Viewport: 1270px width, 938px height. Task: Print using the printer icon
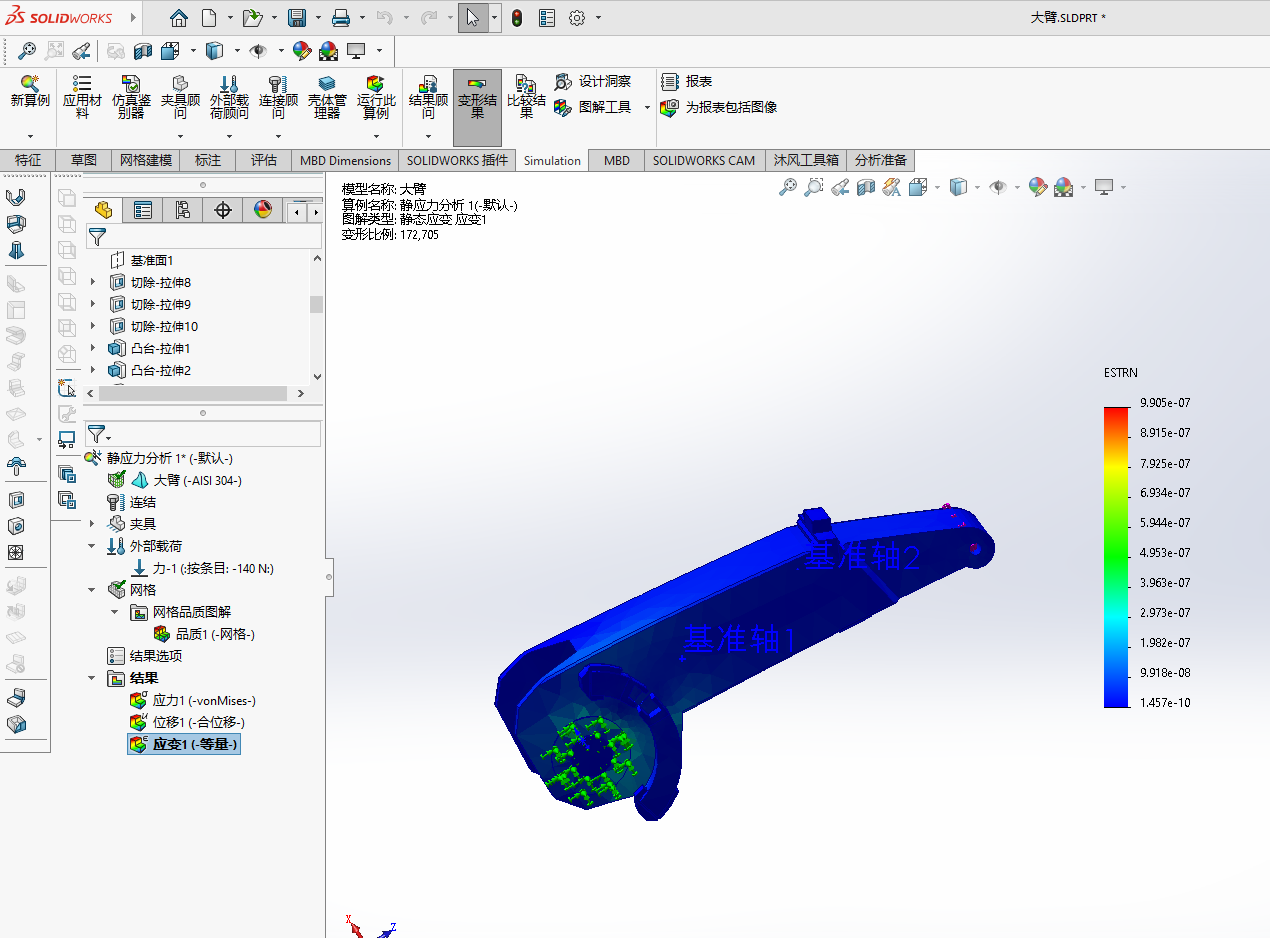[340, 18]
